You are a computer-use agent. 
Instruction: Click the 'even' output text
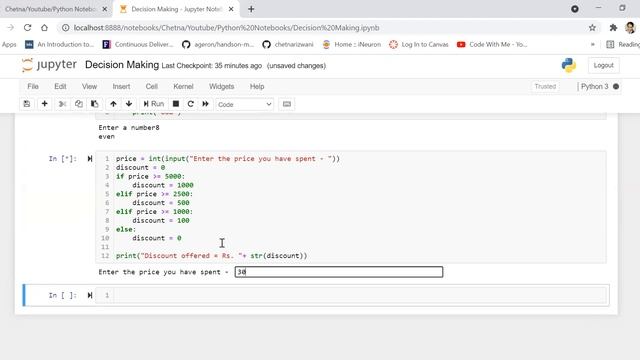[107, 137]
